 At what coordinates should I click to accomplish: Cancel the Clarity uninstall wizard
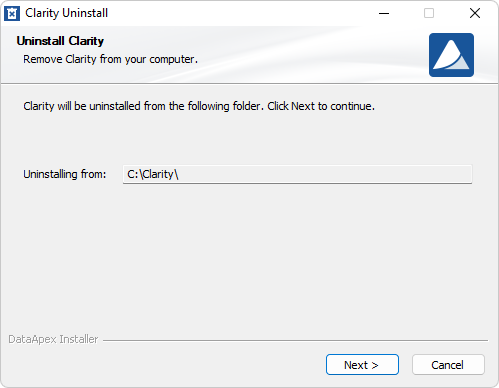coord(448,365)
